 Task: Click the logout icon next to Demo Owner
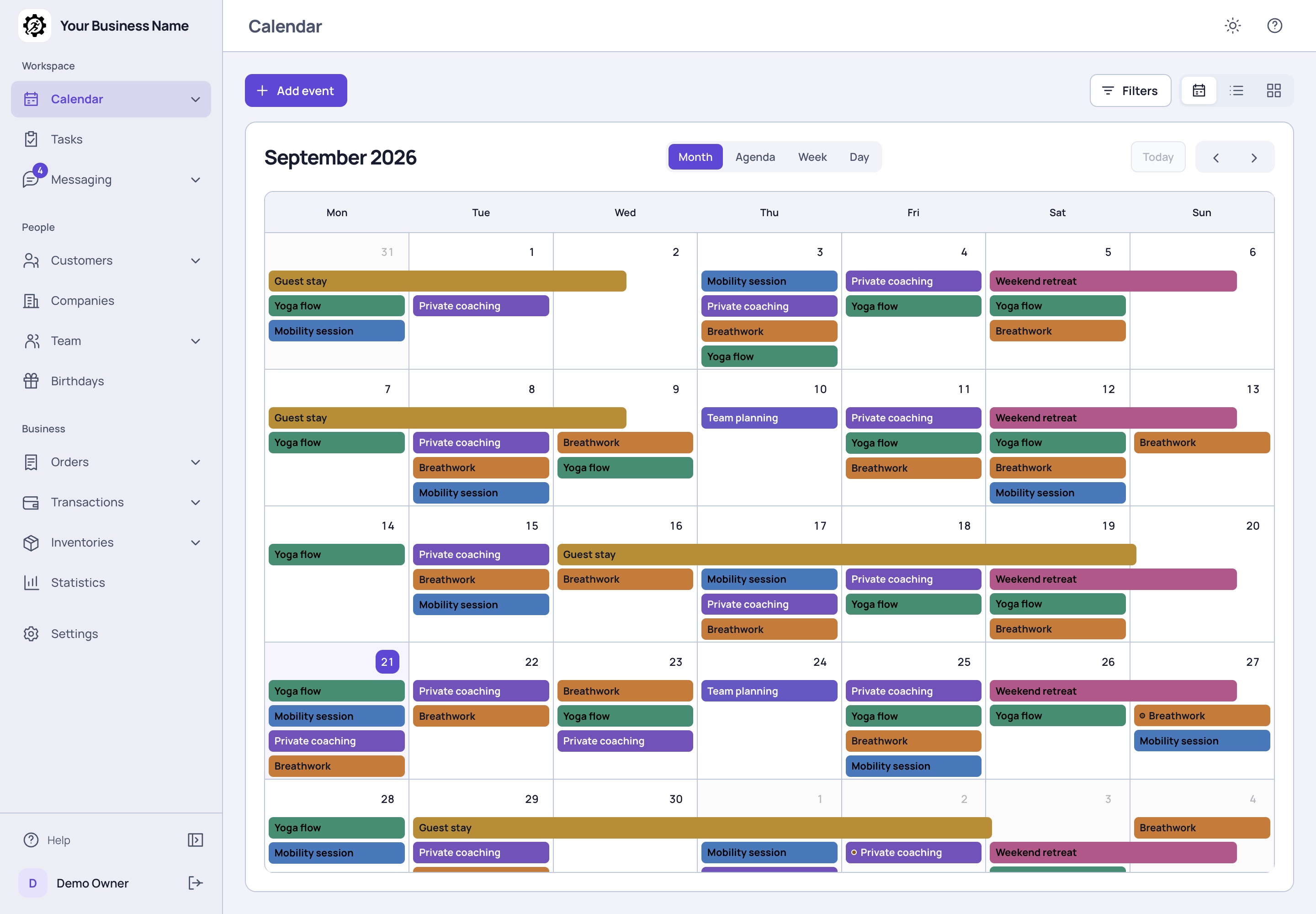(195, 883)
